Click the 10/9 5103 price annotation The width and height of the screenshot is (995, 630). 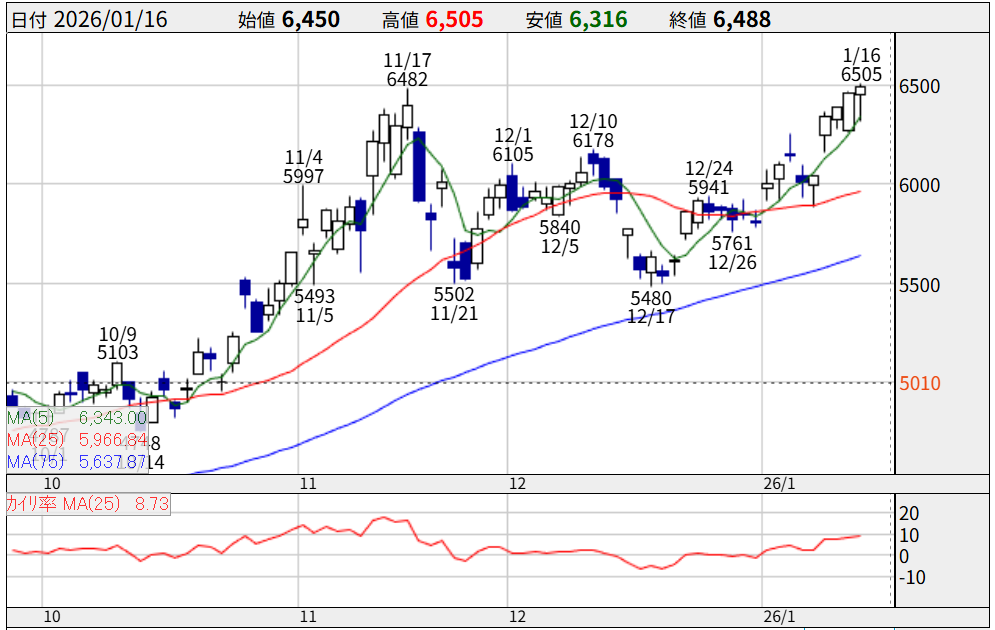pyautogui.click(x=118, y=343)
